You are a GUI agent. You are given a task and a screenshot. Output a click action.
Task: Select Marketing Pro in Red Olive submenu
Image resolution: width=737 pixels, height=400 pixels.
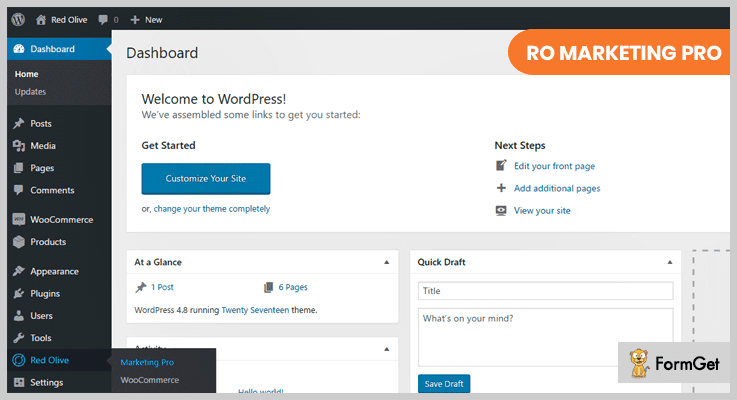pos(147,362)
